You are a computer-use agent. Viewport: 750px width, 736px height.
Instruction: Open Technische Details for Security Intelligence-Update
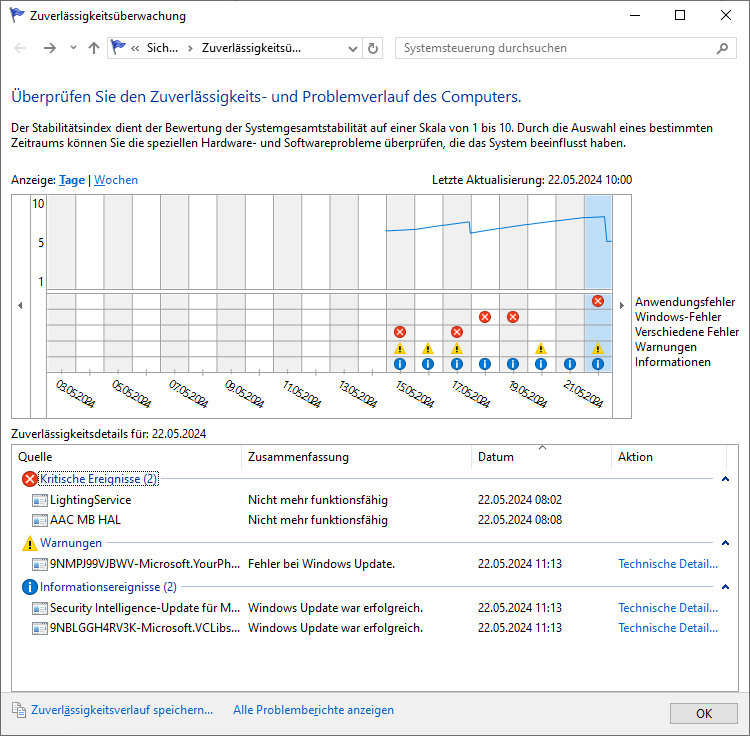pos(668,608)
